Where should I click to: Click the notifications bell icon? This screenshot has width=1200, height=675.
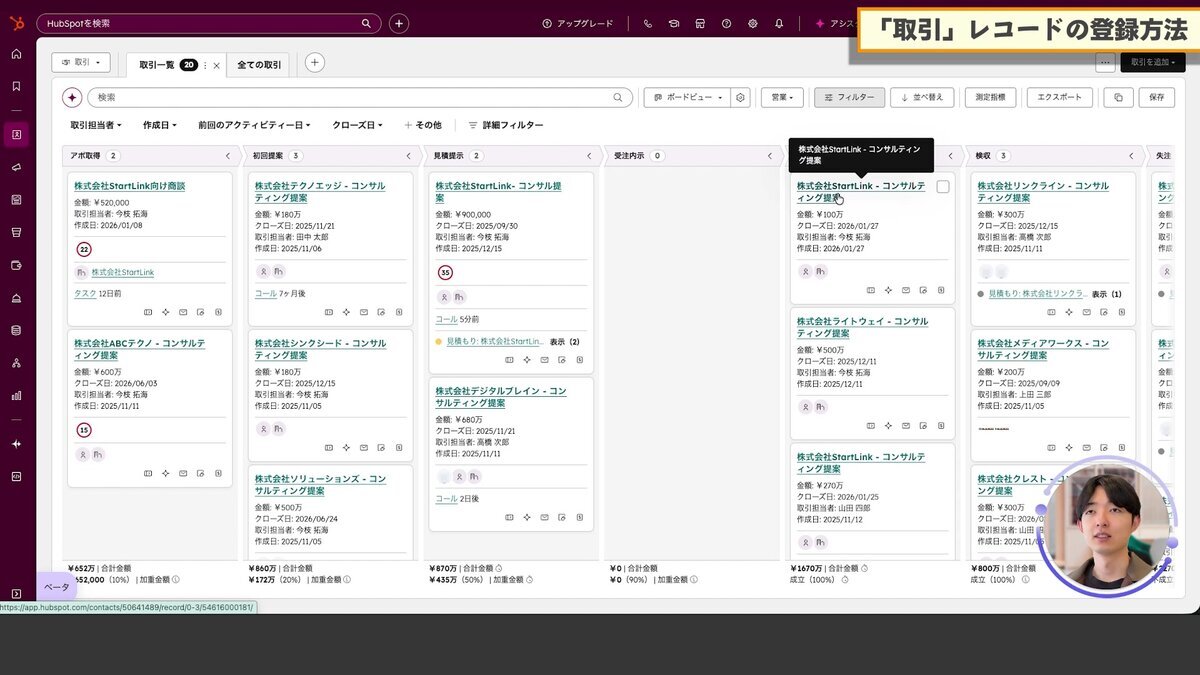(779, 22)
